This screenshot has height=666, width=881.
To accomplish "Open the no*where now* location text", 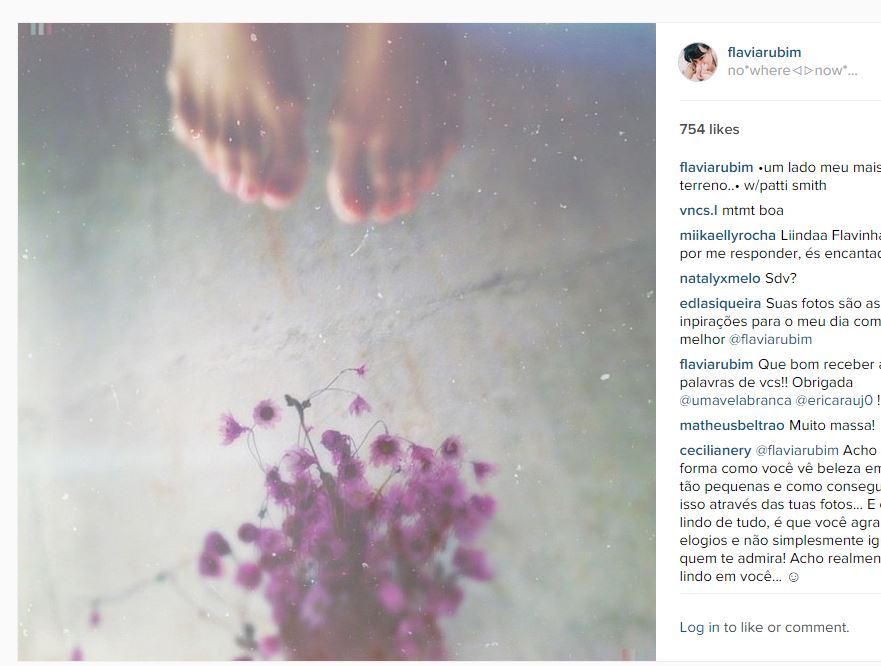I will pyautogui.click(x=792, y=70).
